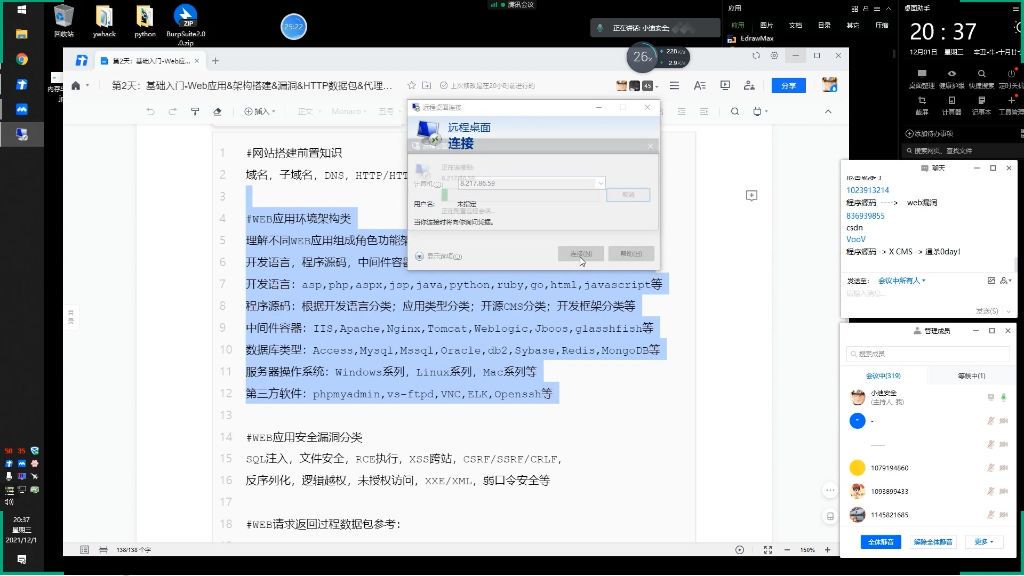Expand 显示选项 in Remote Desktop dialog
The width and height of the screenshot is (1024, 576).
(x=439, y=256)
